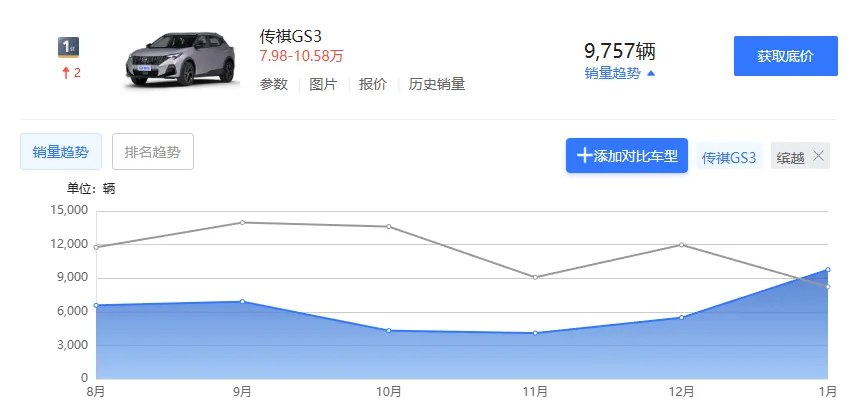Viewport: 855px width, 416px height.
Task: Click the gray line data point at 12月
Action: tap(682, 245)
